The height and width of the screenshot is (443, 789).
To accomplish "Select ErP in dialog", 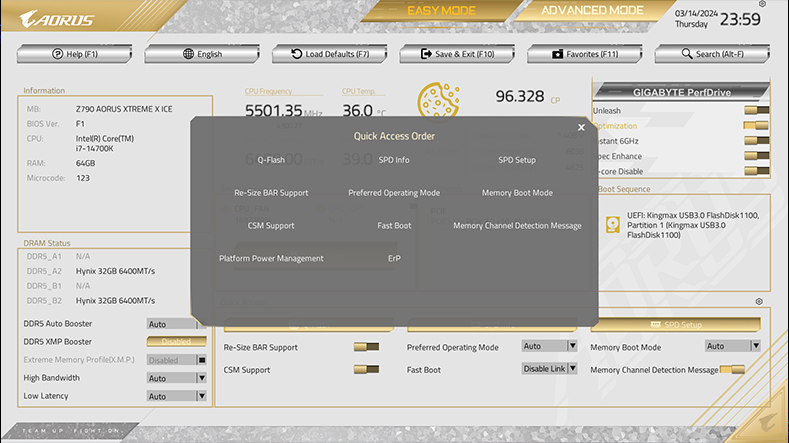I will pos(394,258).
